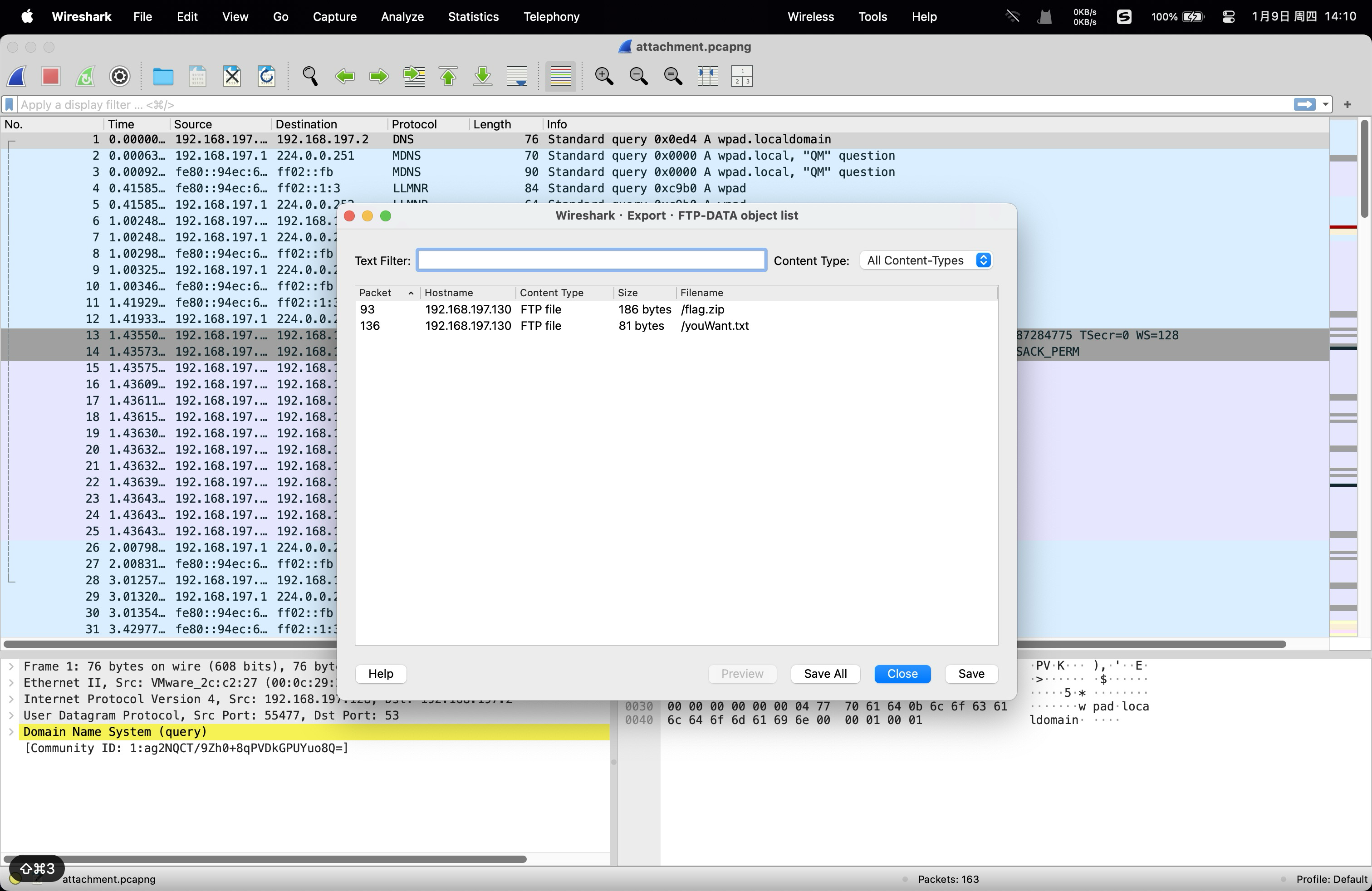Viewport: 1372px width, 891px height.
Task: Jump to the first packet icon
Action: coord(449,76)
